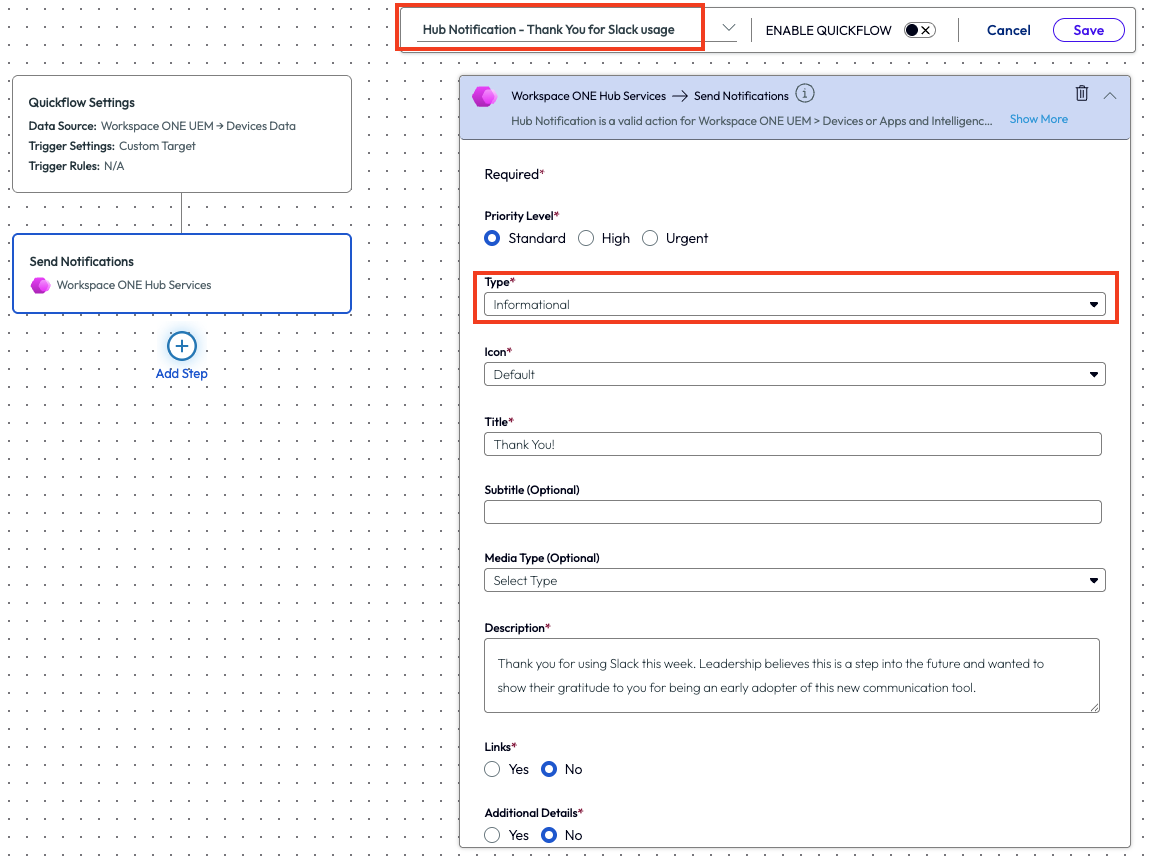Click the info icon beside Send Notifications
Image resolution: width=1153 pixels, height=866 pixels.
pos(805,94)
